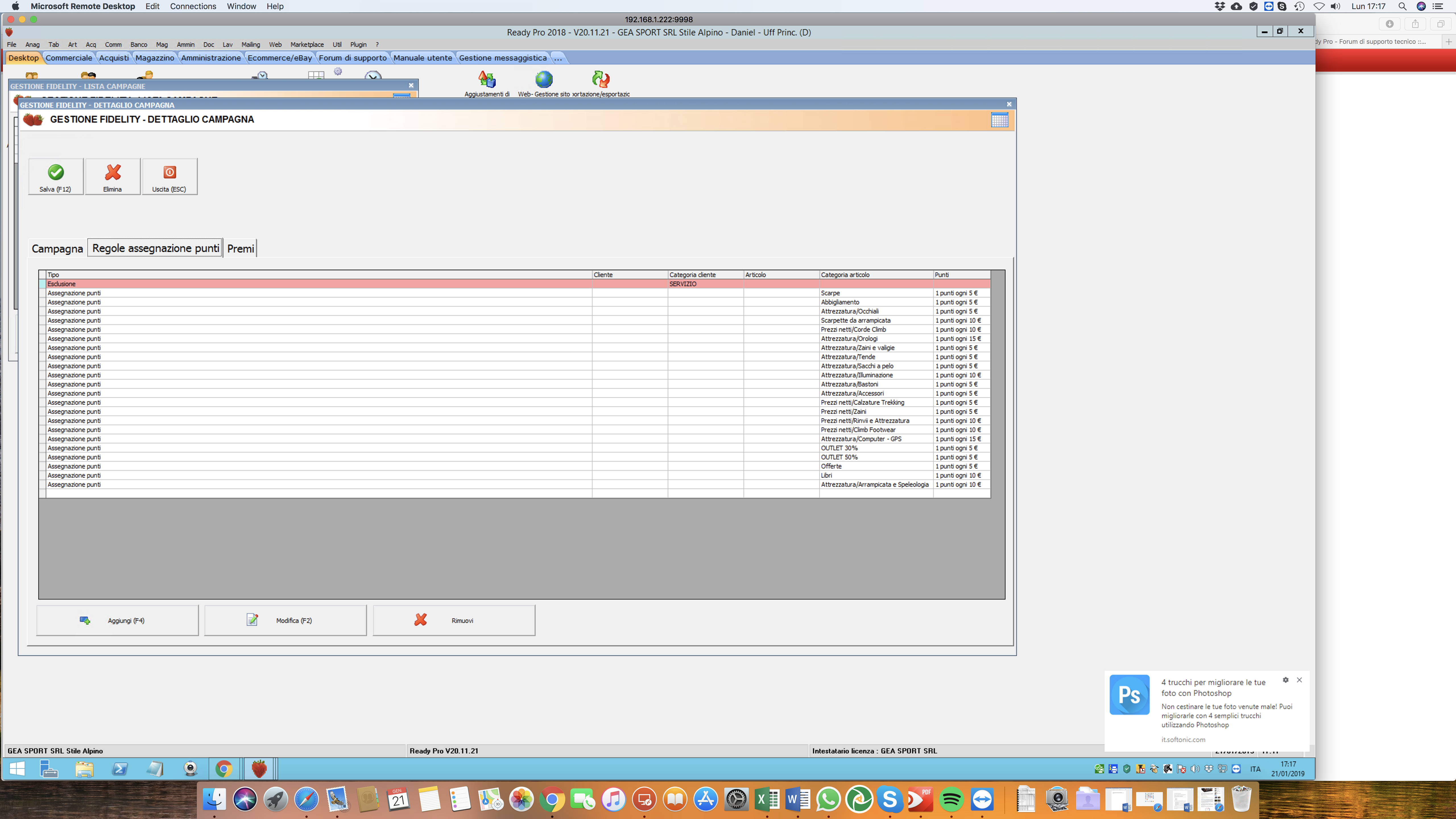Click the webcam icon in Windows taskbar
Viewport: 1456px width, 819px height.
pyautogui.click(x=191, y=769)
